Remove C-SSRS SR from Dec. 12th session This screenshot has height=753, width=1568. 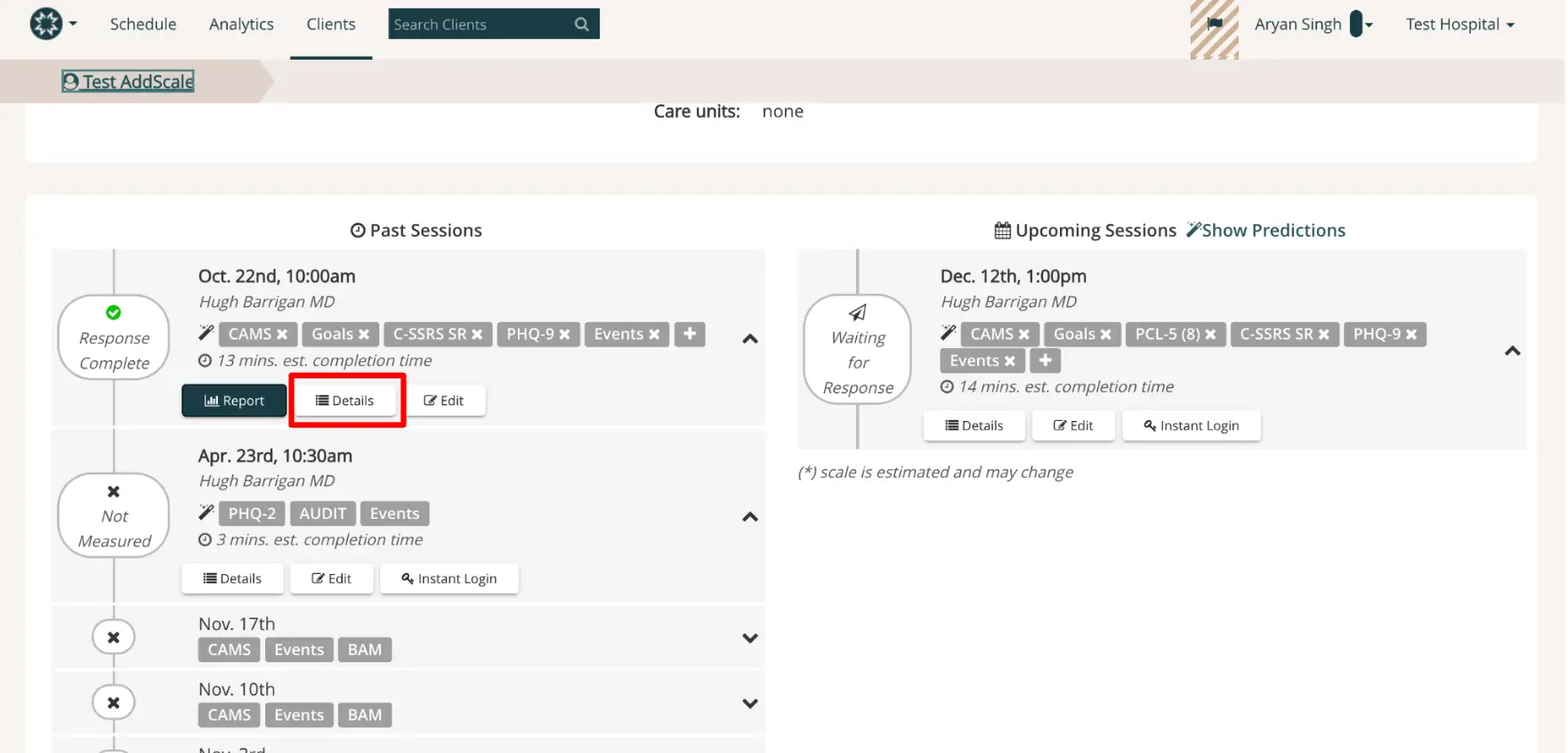[x=1324, y=335]
